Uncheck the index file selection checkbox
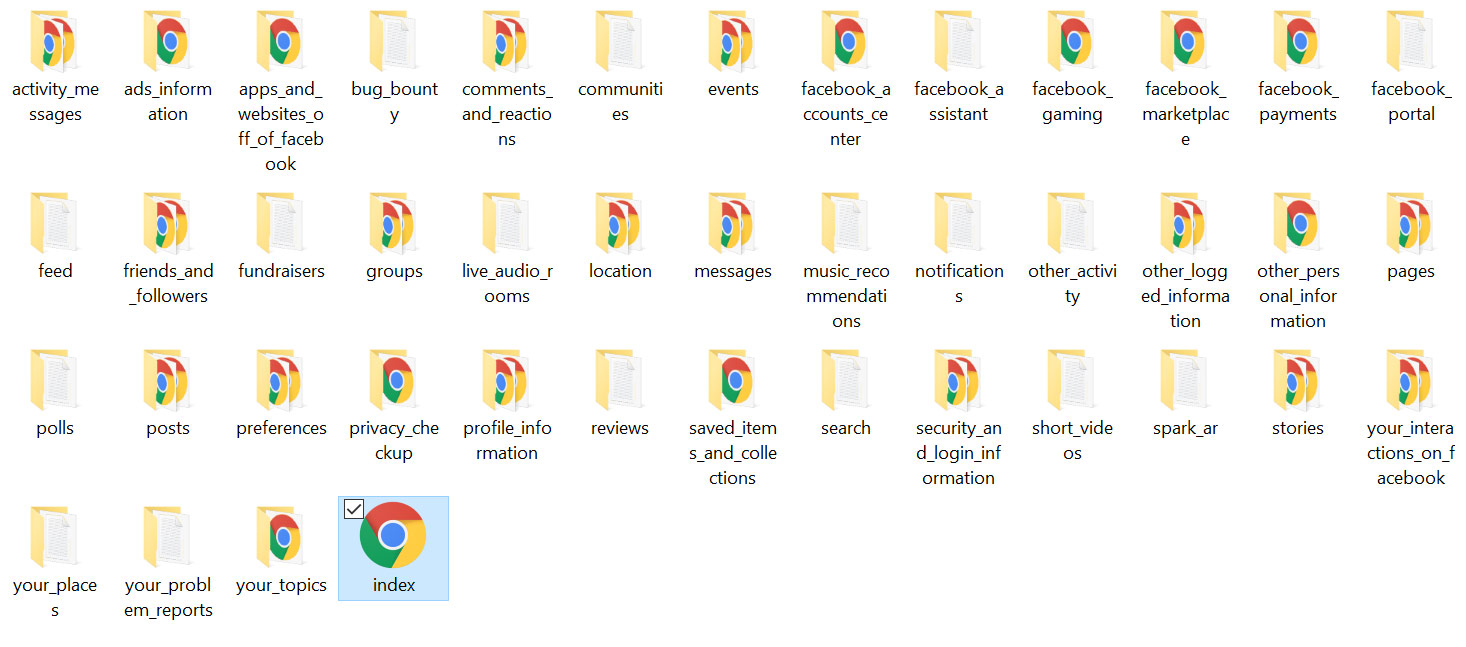The width and height of the screenshot is (1466, 647). pos(353,509)
